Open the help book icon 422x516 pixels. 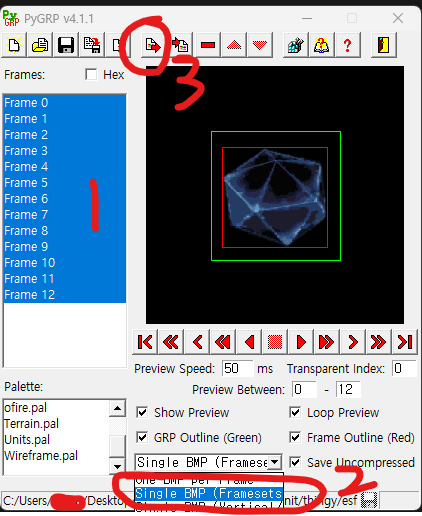[x=321, y=45]
